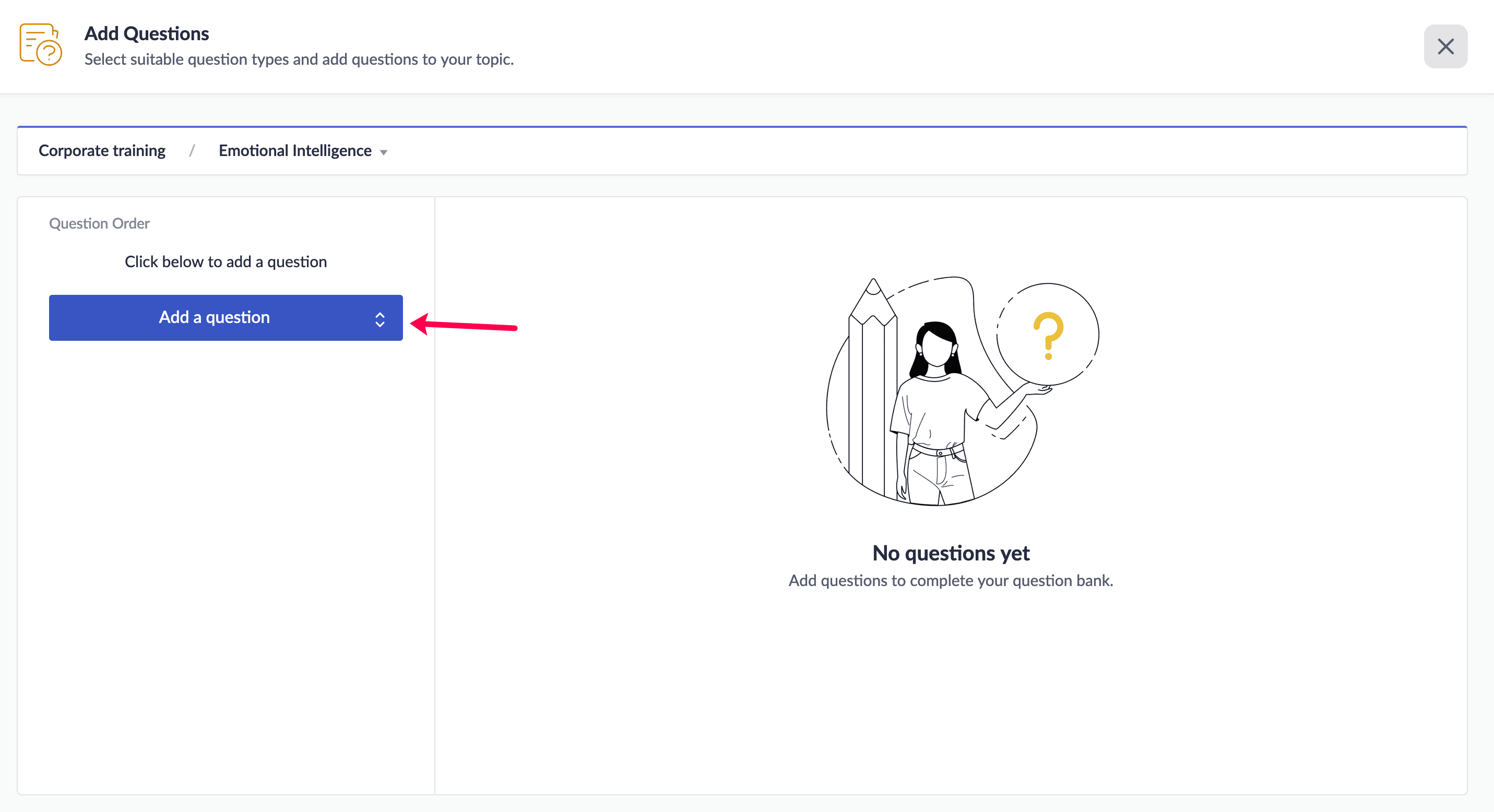
Task: Select the No questions yet heading
Action: click(951, 553)
